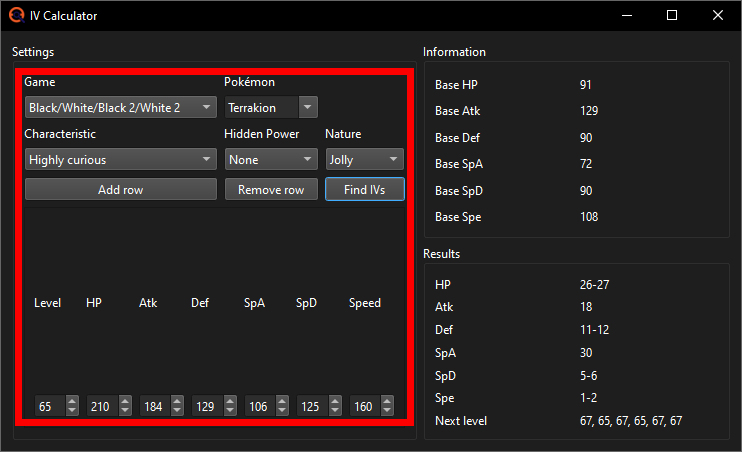
Task: Select the Def field showing 129
Action: pyautogui.click(x=204, y=407)
